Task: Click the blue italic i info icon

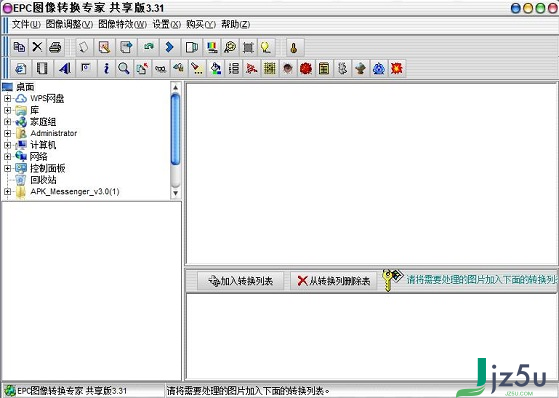Action: (x=106, y=68)
